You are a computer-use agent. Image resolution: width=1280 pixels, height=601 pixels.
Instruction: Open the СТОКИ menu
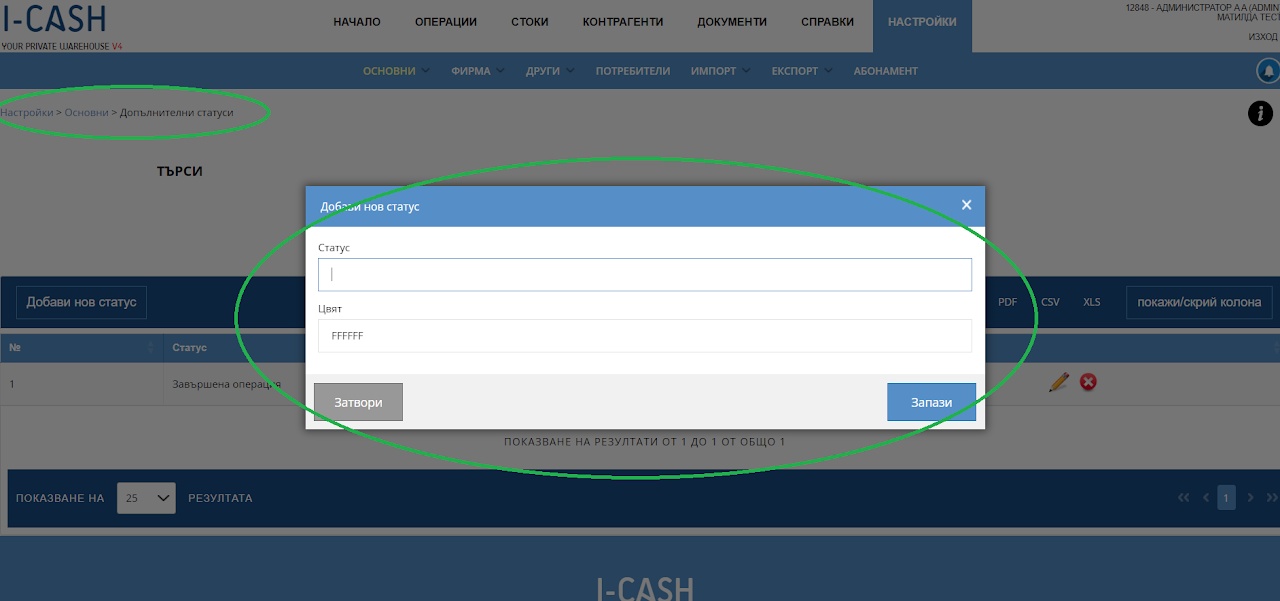[x=529, y=22]
